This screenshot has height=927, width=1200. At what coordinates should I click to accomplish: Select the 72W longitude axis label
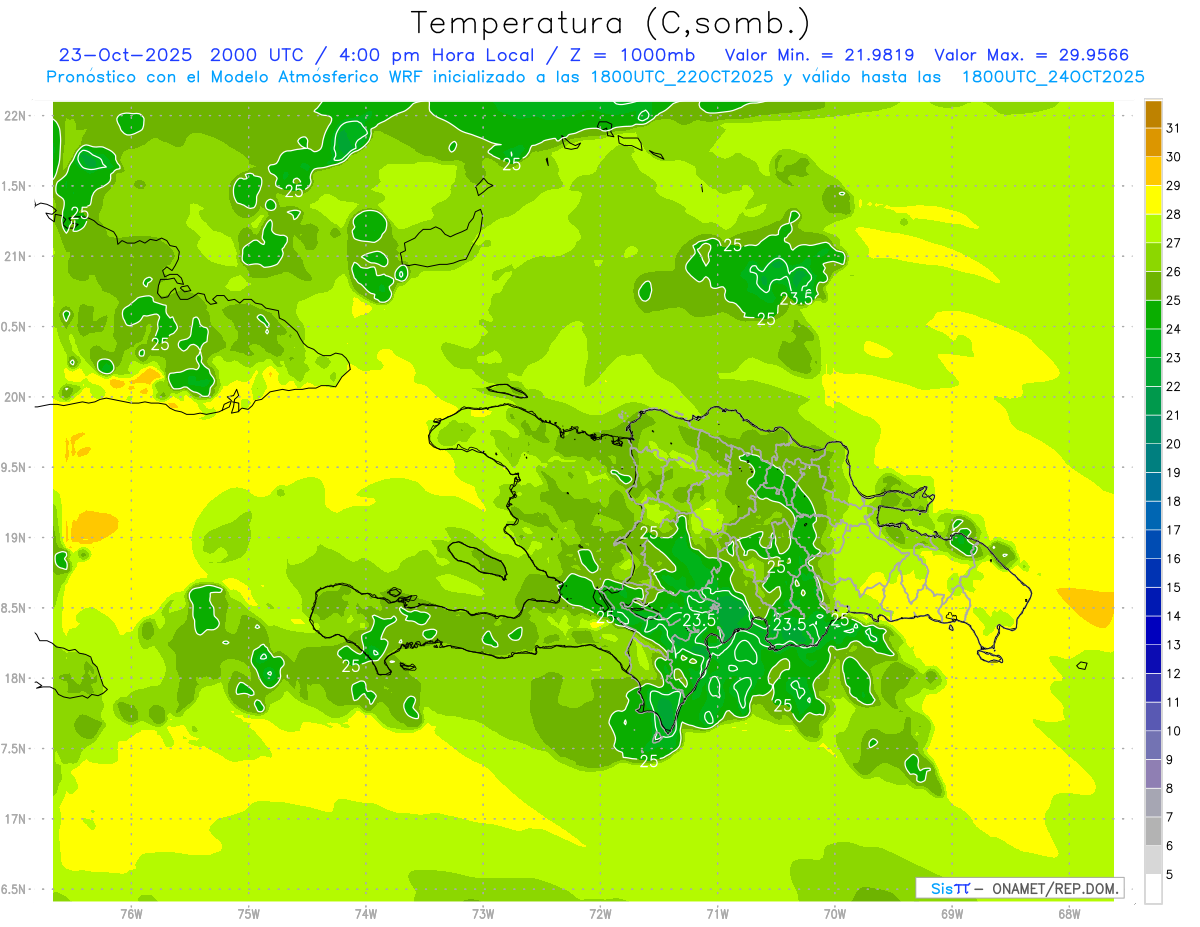click(600, 913)
